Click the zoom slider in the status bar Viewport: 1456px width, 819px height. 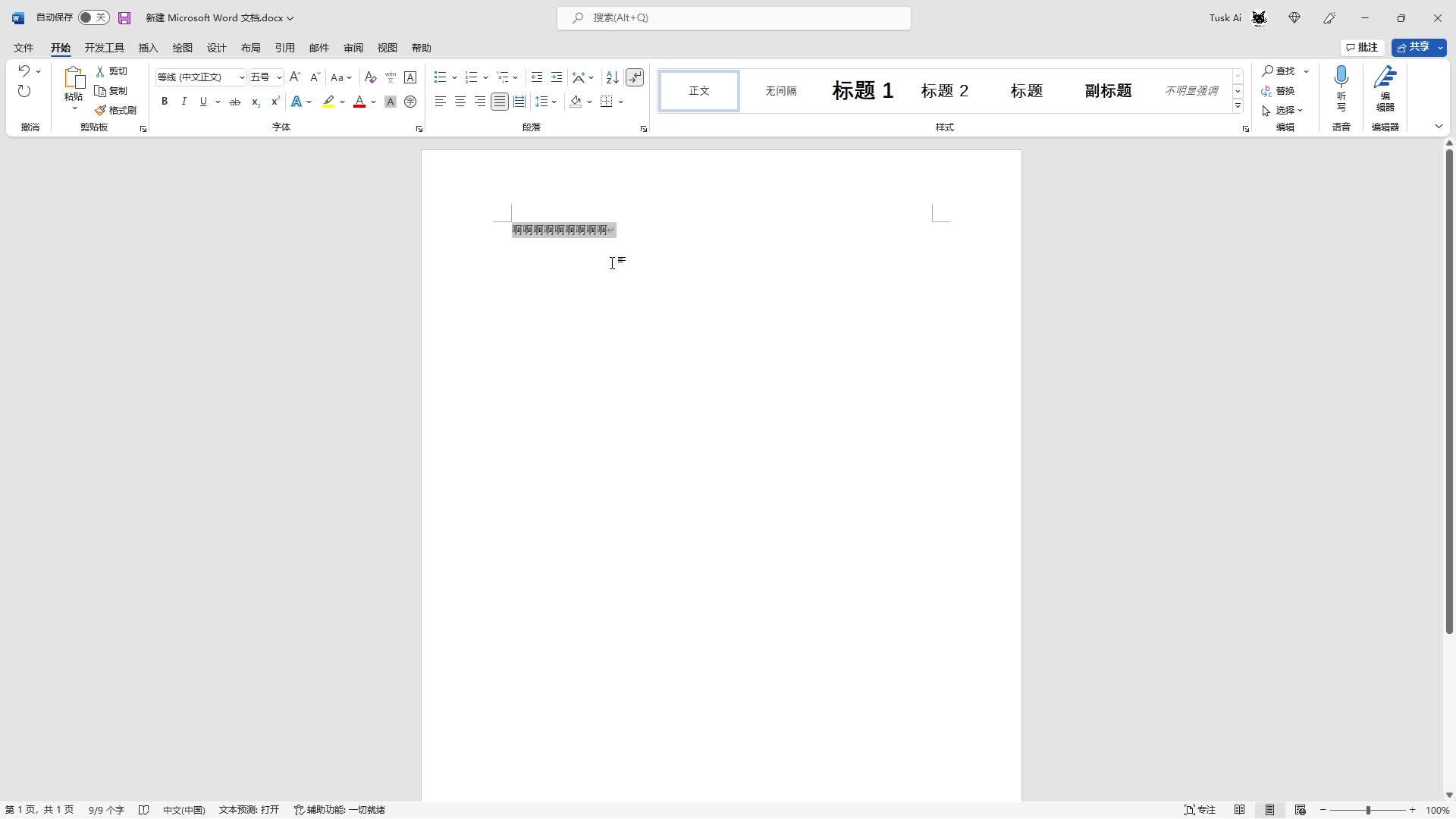point(1368,810)
